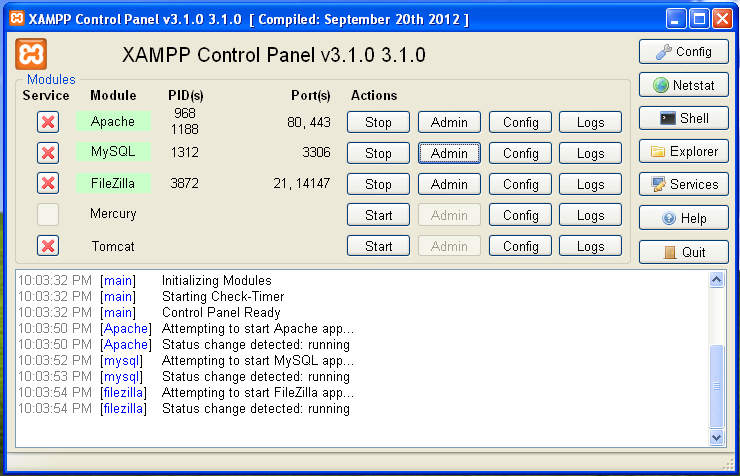
Task: Open Apache Admin page
Action: click(x=449, y=122)
